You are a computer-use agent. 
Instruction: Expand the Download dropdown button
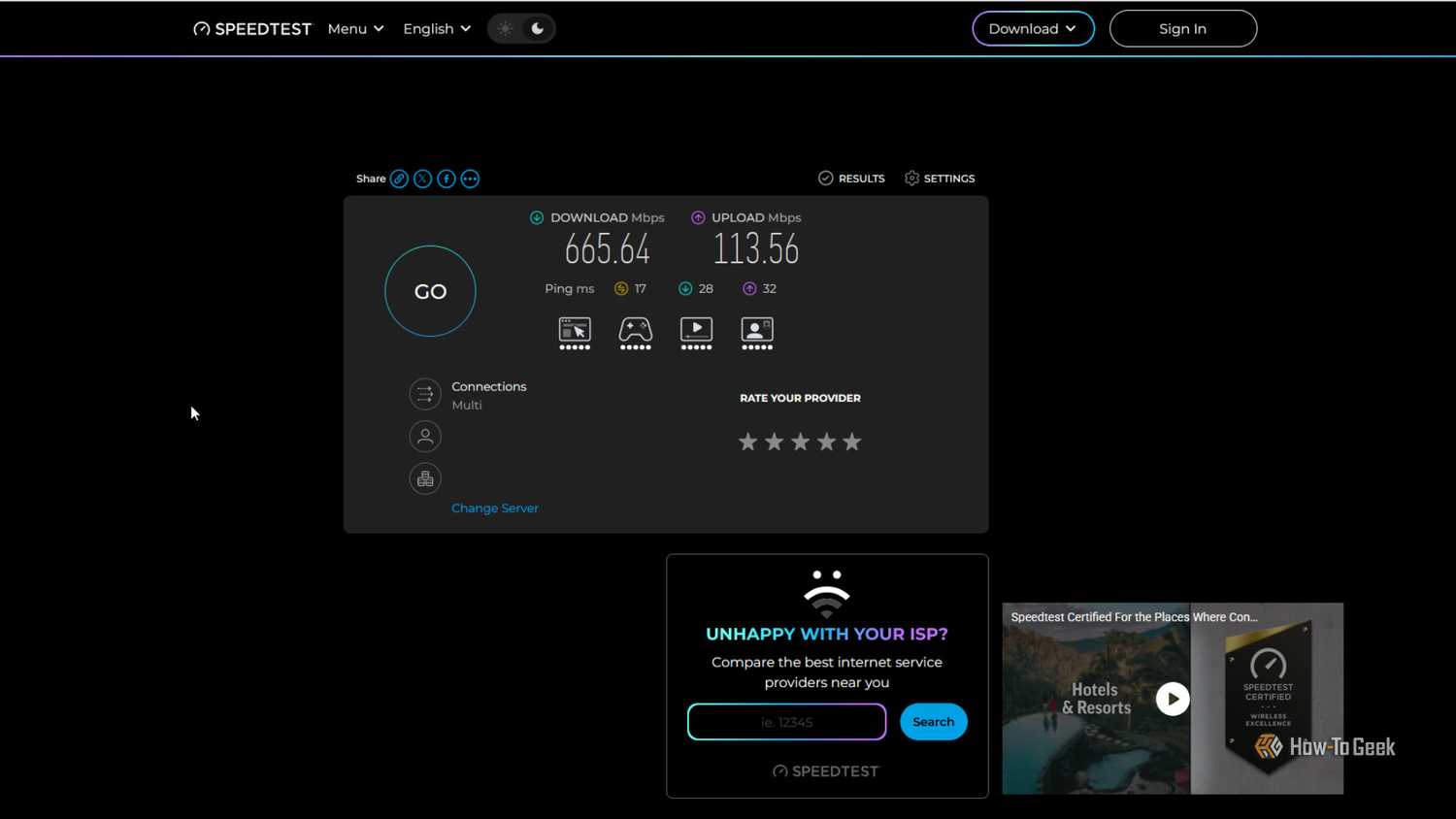1033,29
